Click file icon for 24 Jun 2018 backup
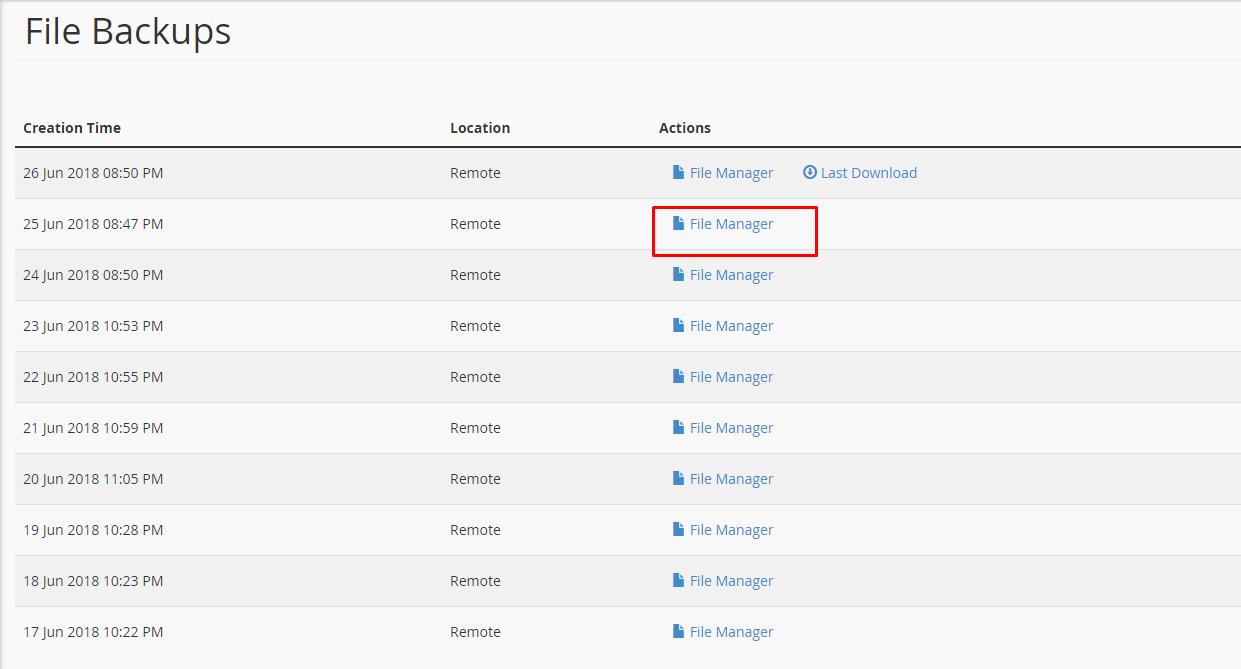Viewport: 1241px width, 669px height. coord(678,275)
